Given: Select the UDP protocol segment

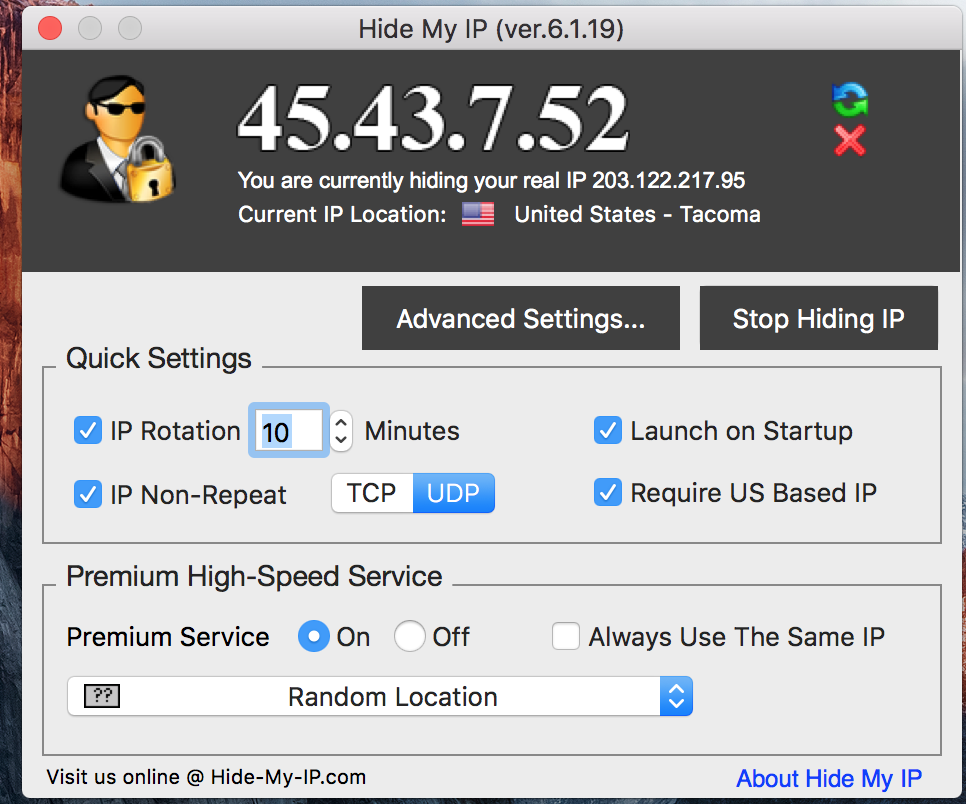Looking at the screenshot, I should click(x=453, y=493).
